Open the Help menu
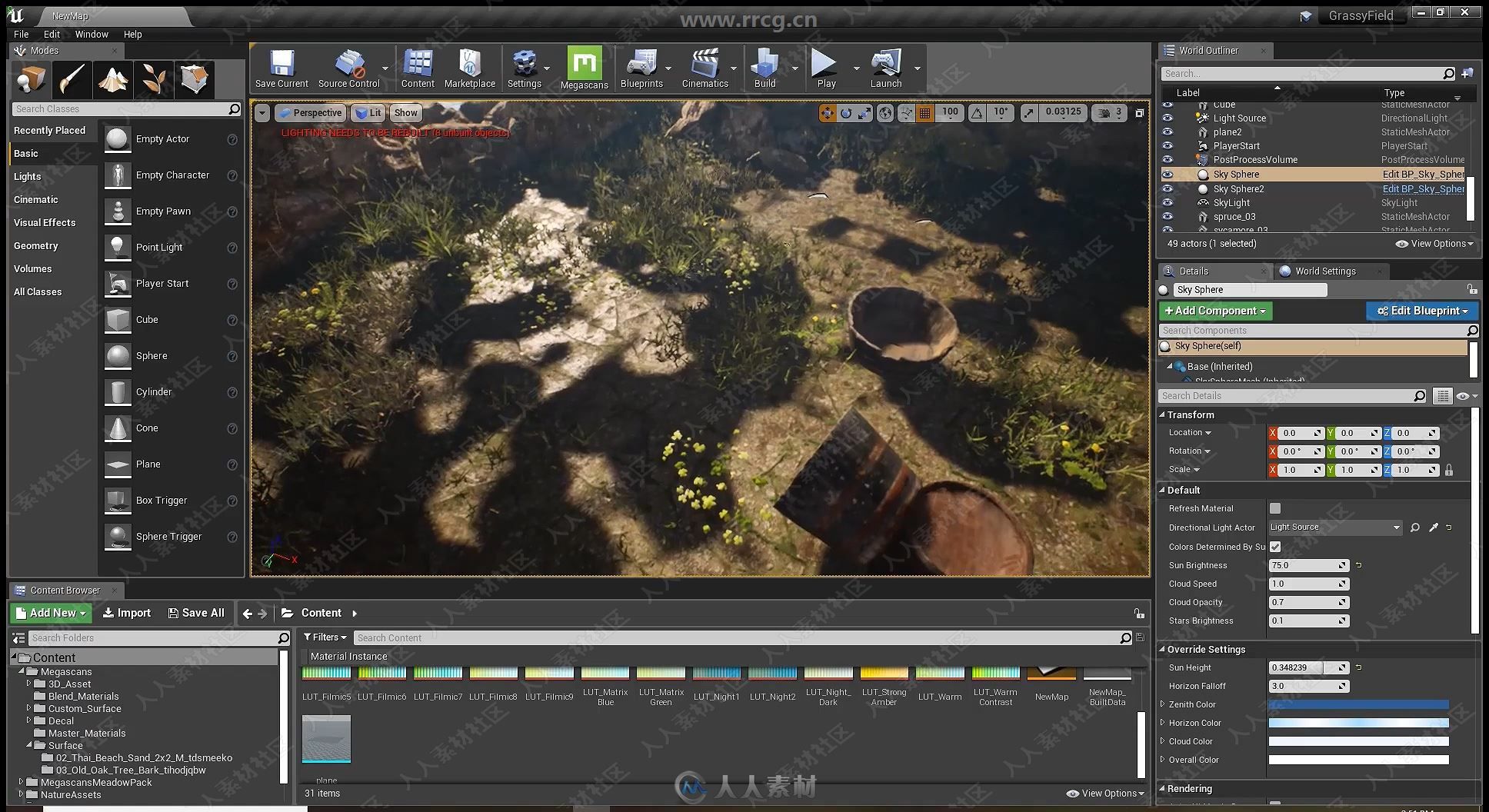 pyautogui.click(x=133, y=35)
